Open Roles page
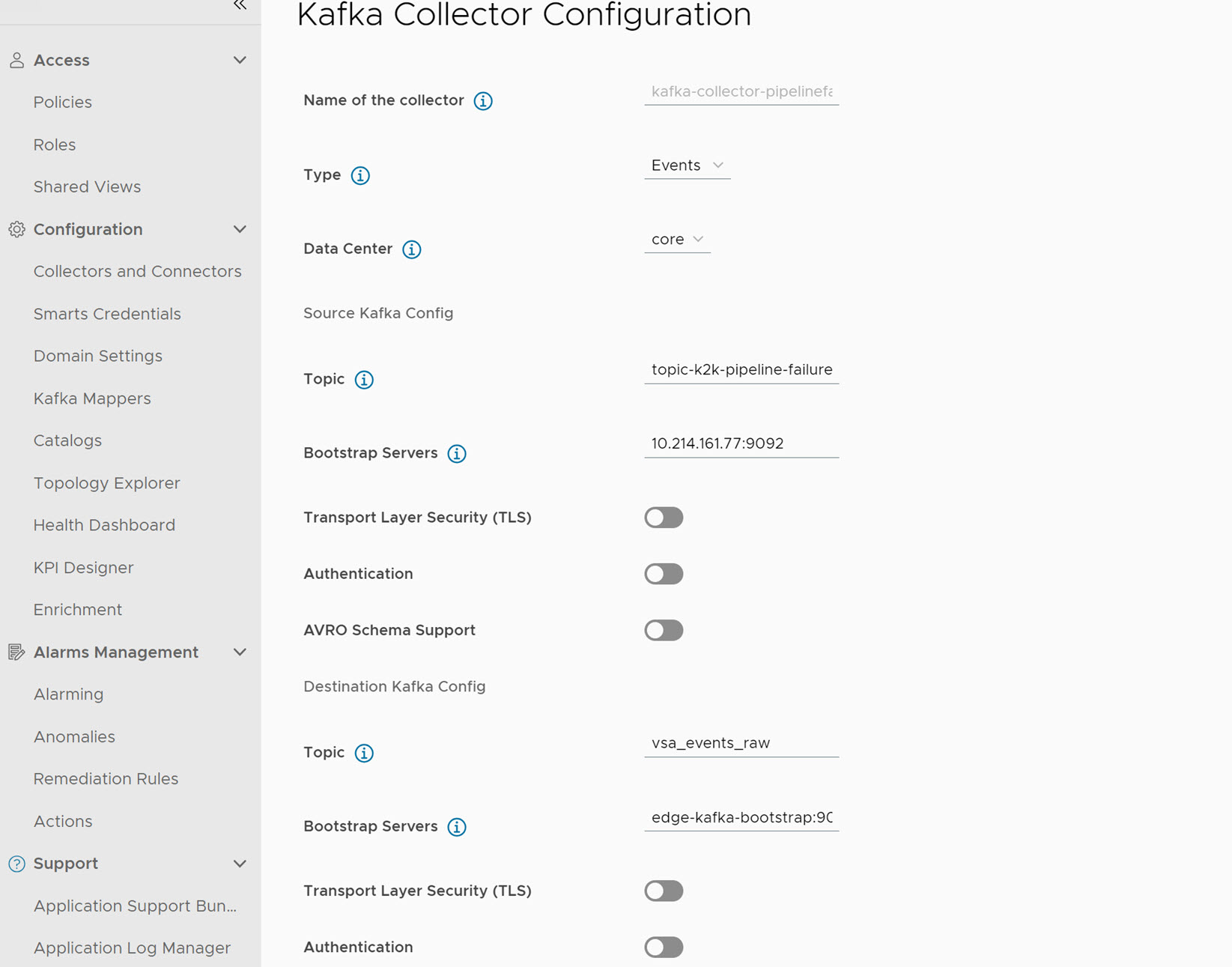 pyautogui.click(x=55, y=145)
